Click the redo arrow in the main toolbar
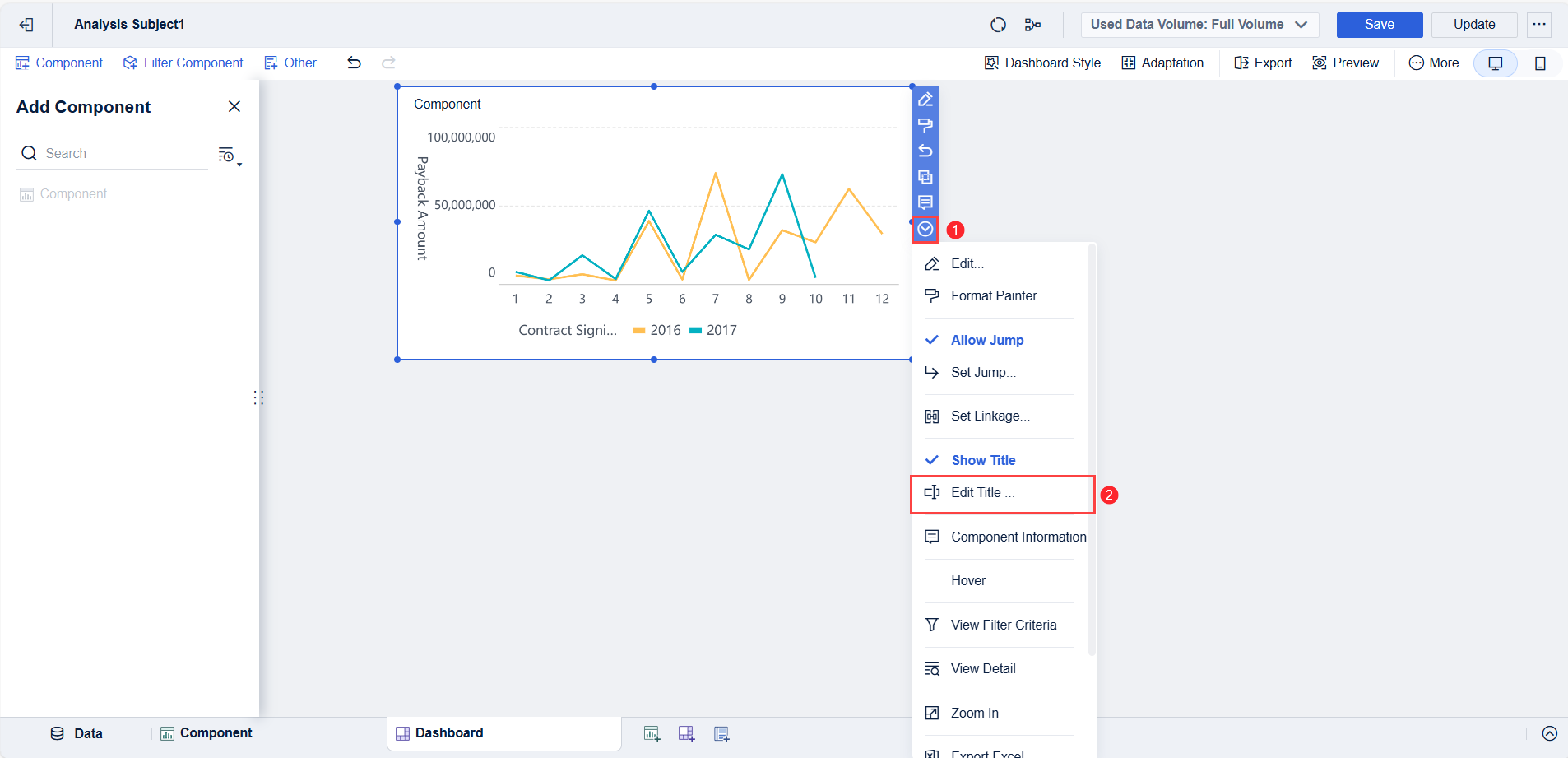 [388, 63]
